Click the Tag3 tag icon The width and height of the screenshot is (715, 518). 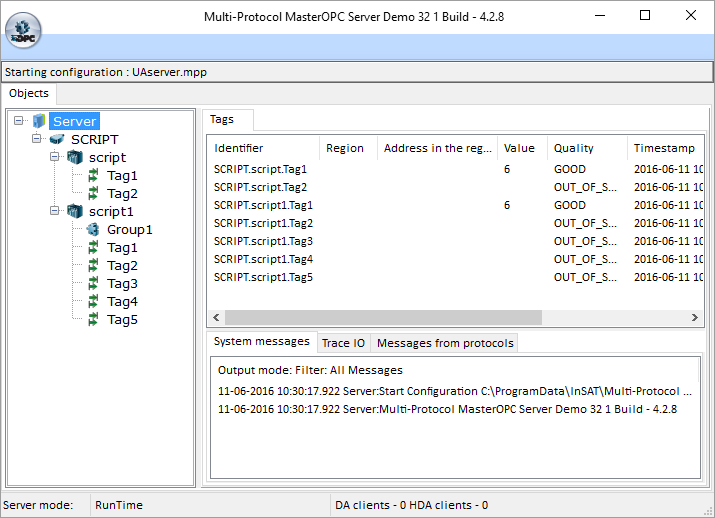(93, 284)
